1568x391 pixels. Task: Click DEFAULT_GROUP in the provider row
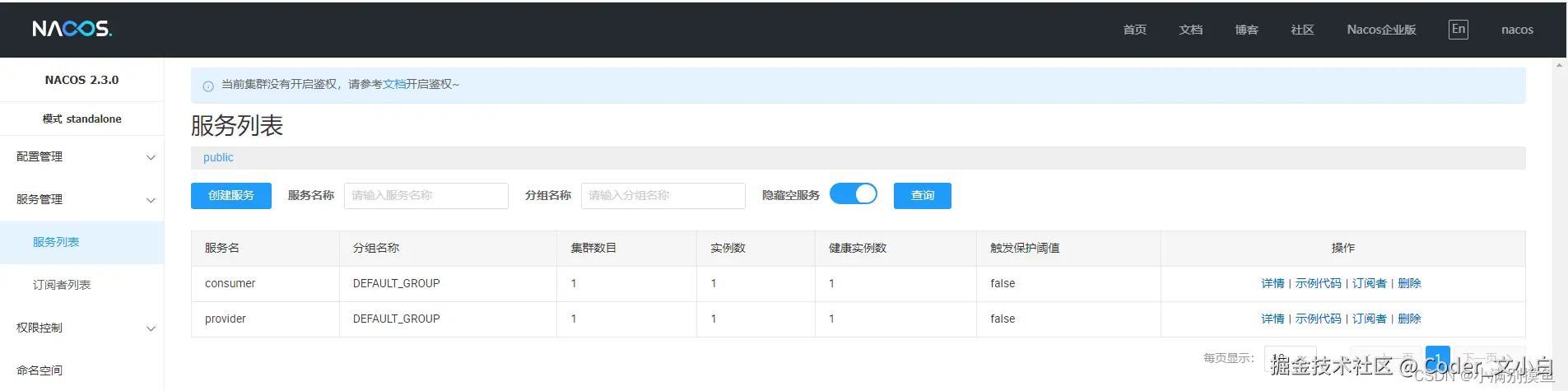coord(396,319)
